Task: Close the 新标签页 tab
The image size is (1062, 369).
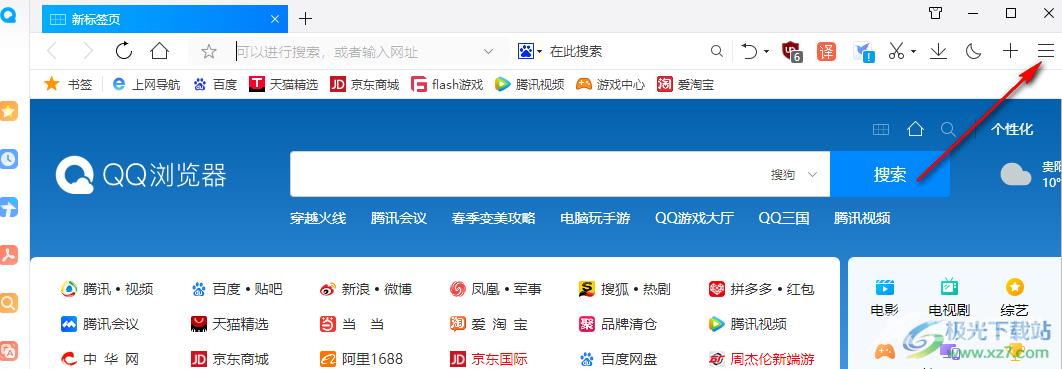Action: click(275, 19)
